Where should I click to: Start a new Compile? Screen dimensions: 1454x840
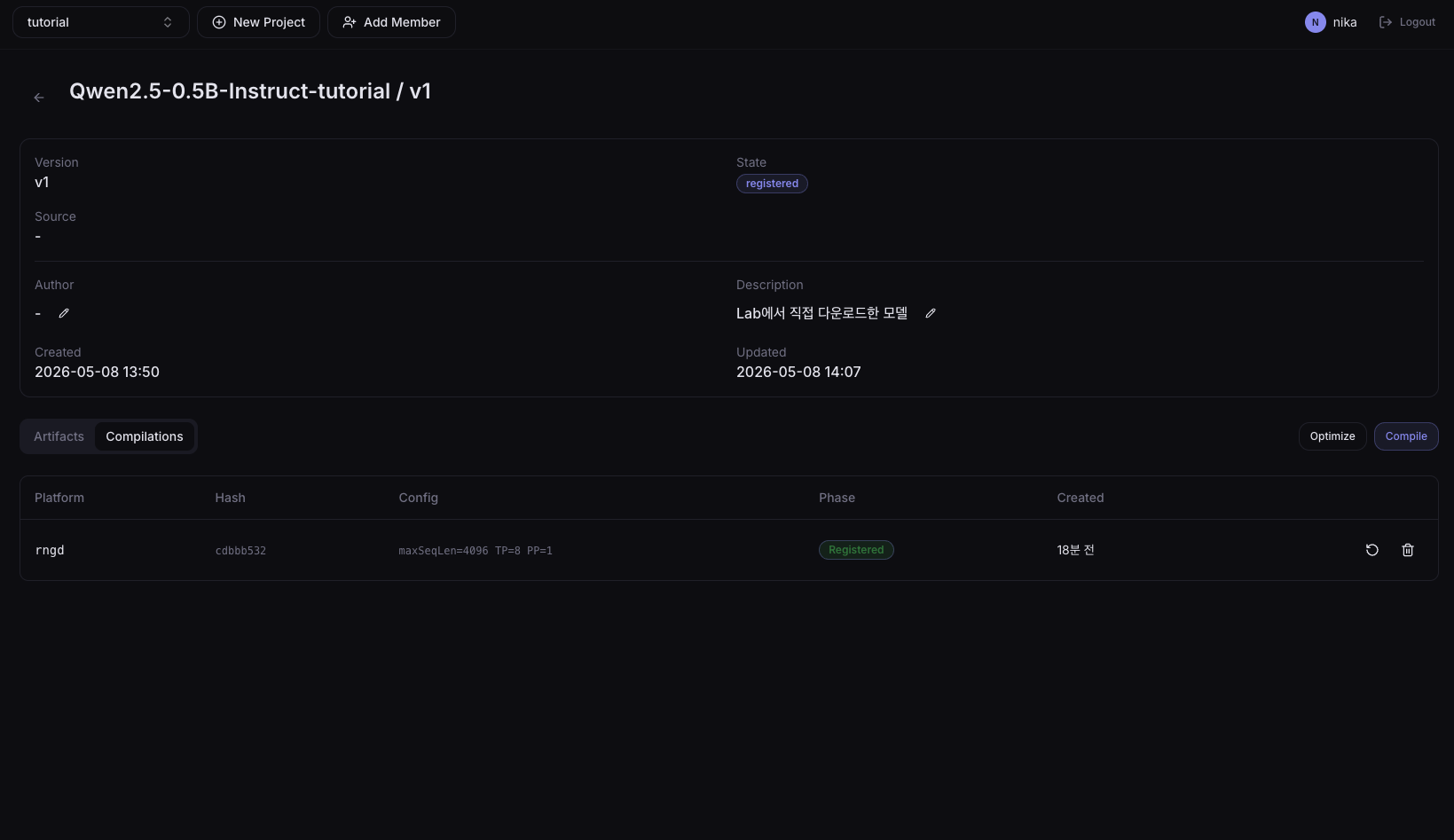(1406, 436)
